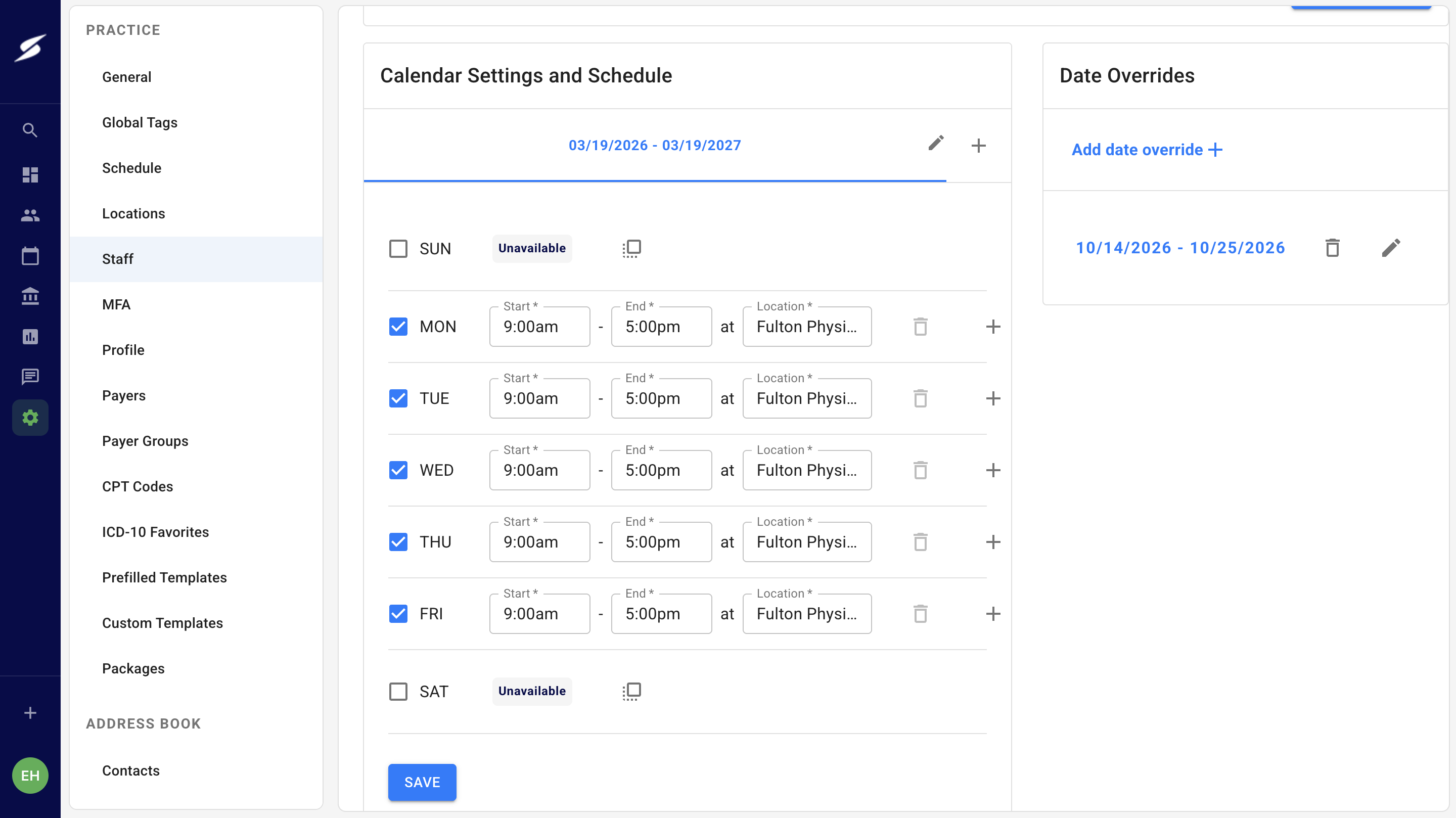Open the search icon in the sidebar
The image size is (1456, 818).
(30, 130)
